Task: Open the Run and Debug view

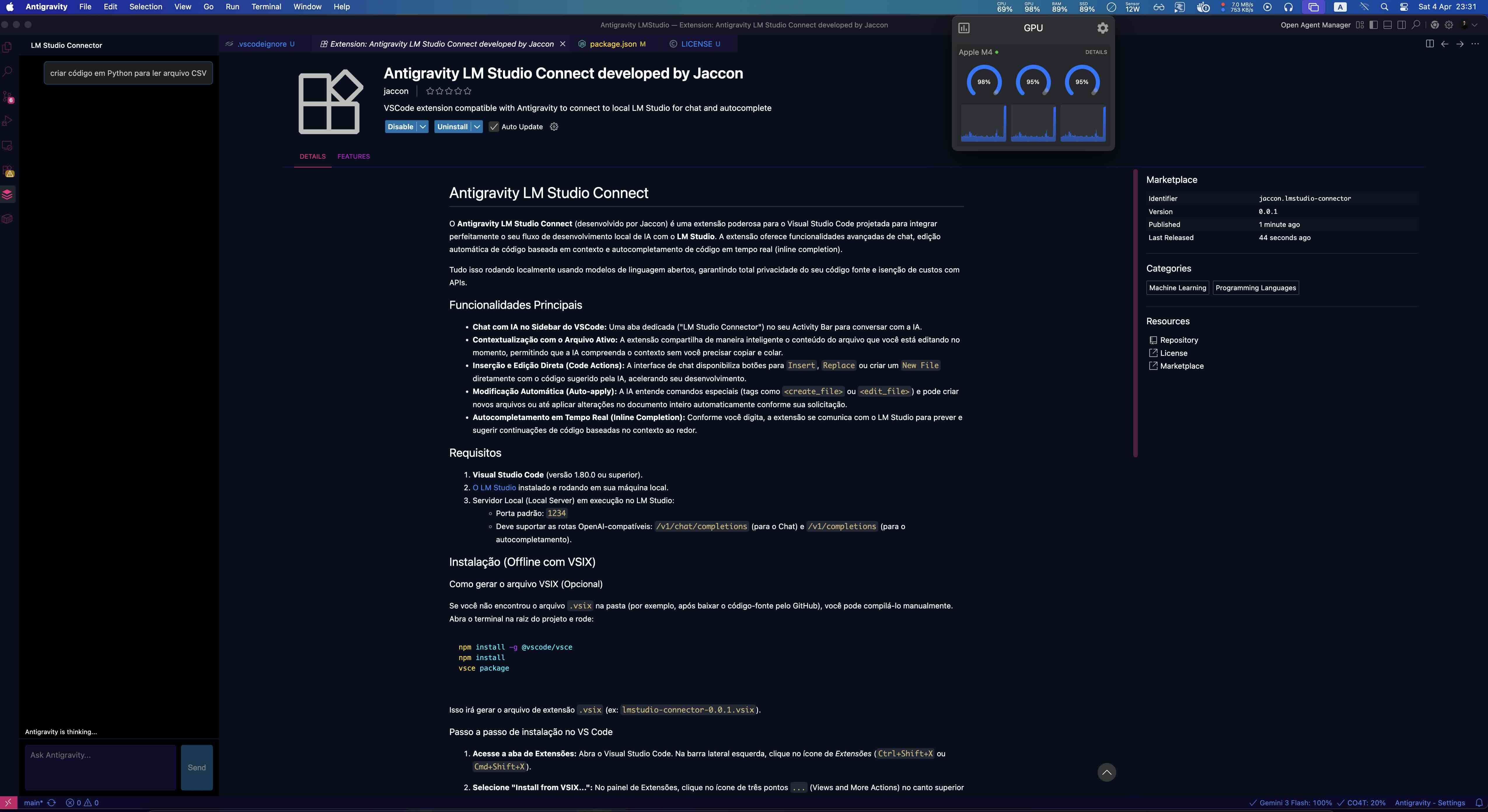Action: point(8,121)
